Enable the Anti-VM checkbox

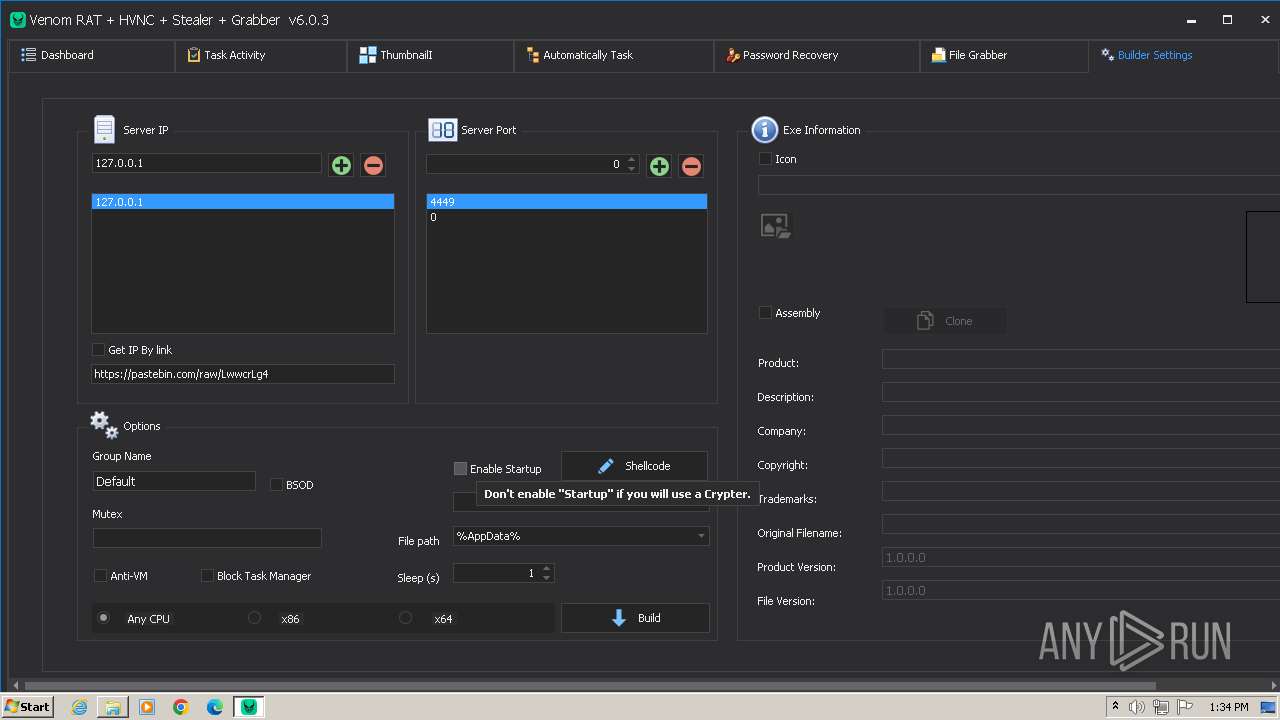pos(100,575)
